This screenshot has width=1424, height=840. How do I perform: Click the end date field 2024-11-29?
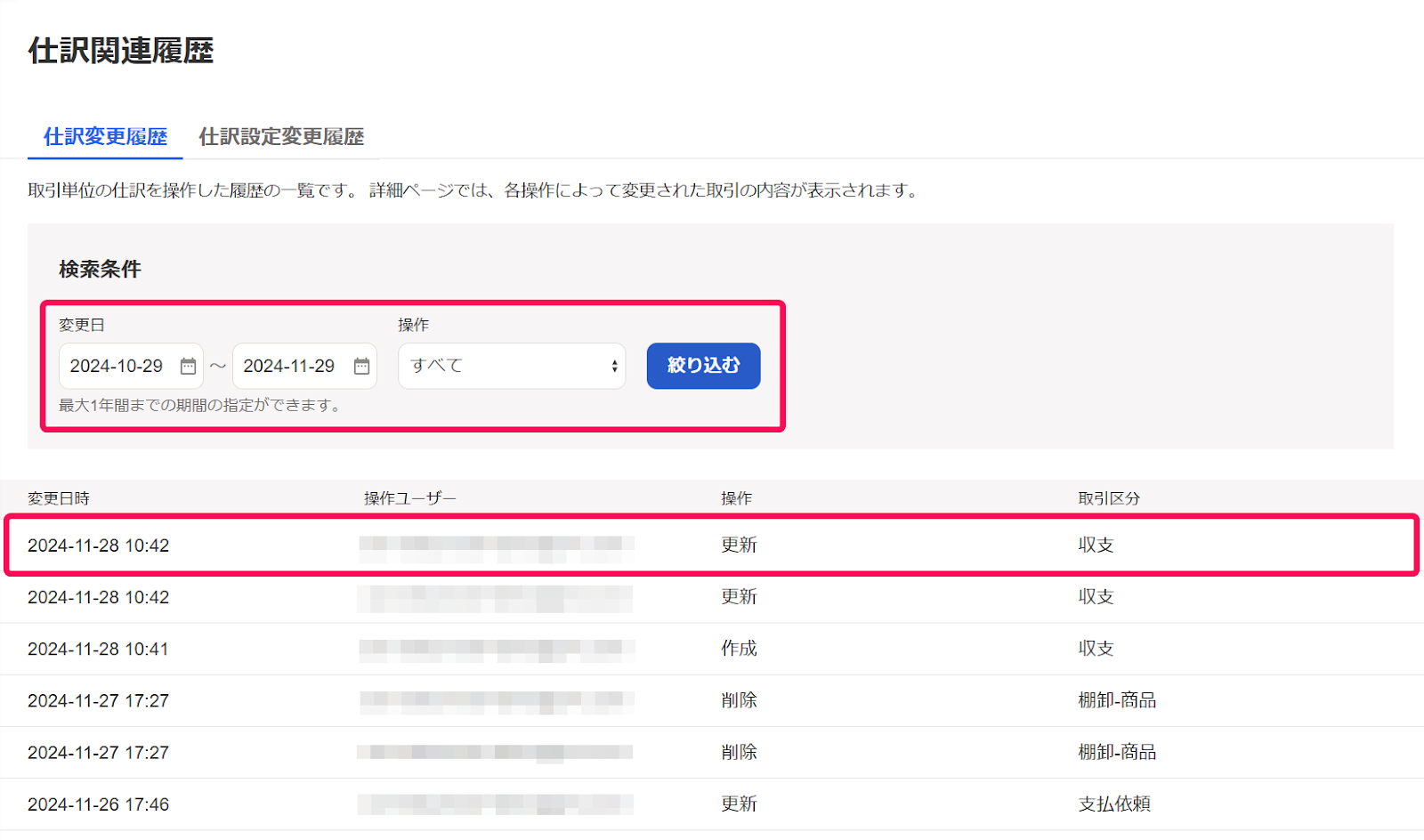pyautogui.click(x=289, y=367)
